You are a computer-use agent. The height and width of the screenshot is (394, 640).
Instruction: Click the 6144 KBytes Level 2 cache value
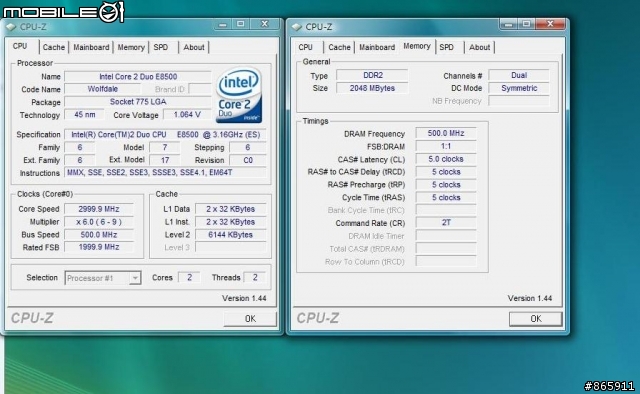coord(230,235)
